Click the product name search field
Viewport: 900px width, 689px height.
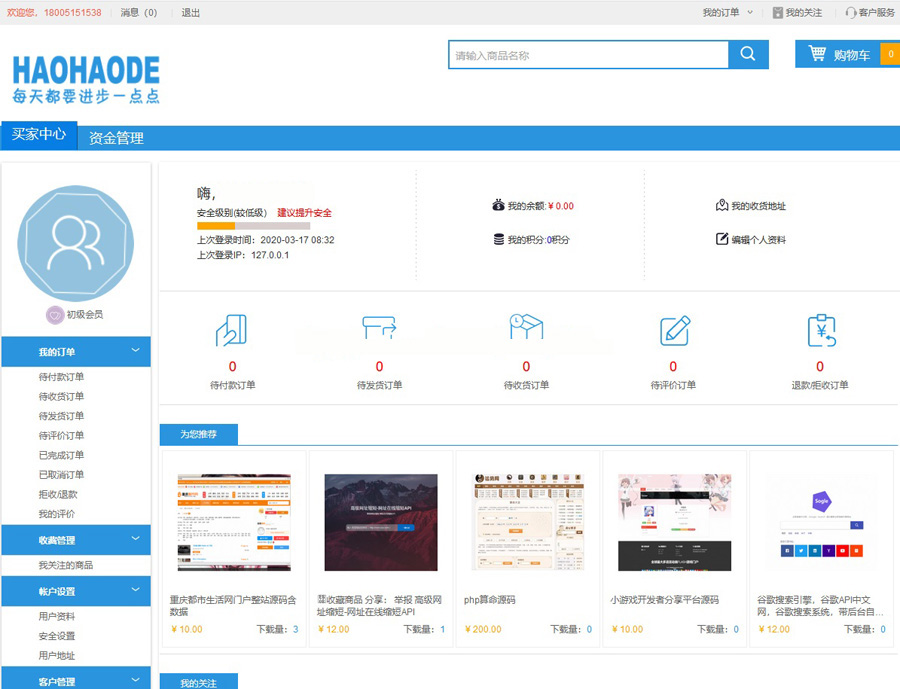click(588, 55)
